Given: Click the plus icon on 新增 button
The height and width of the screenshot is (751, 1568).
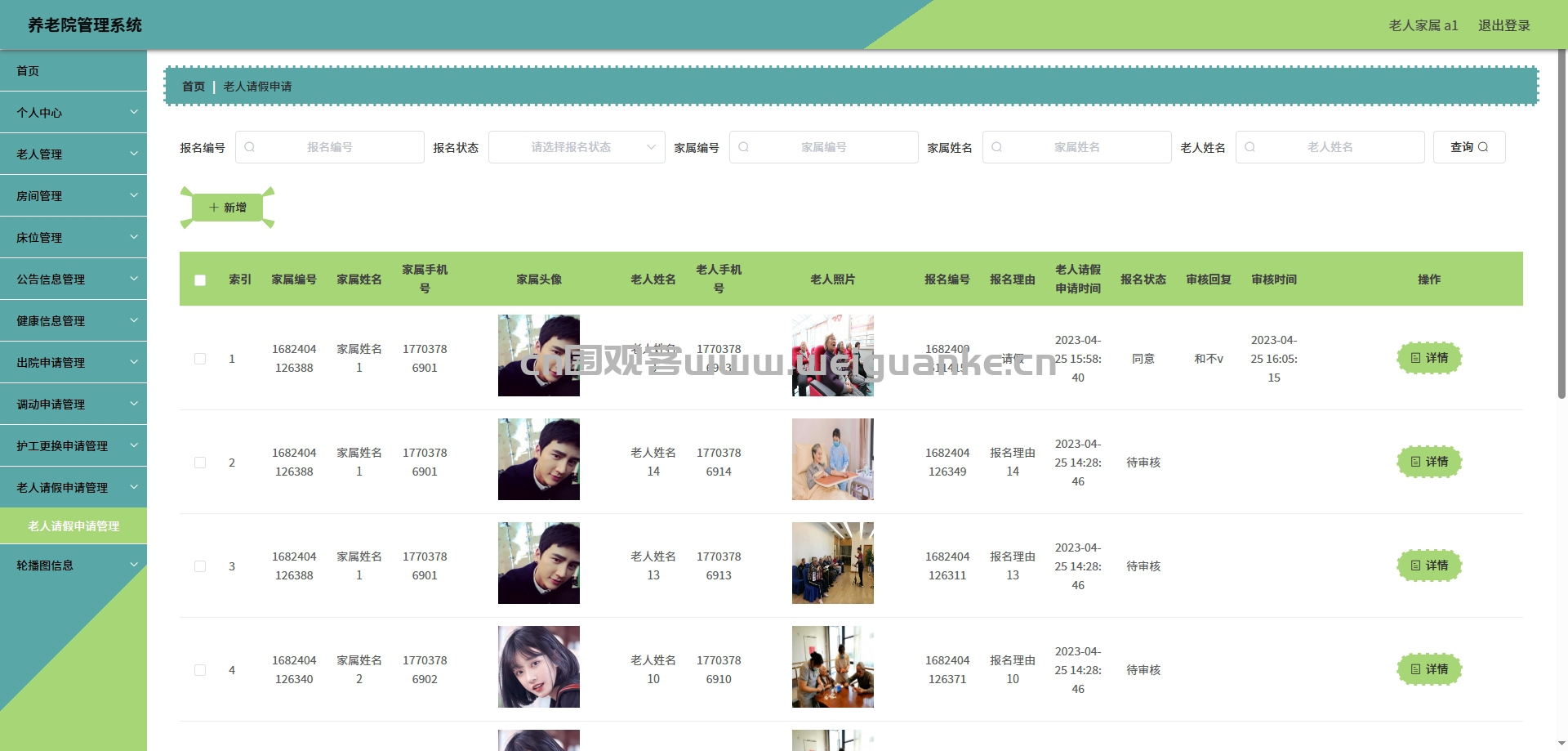Looking at the screenshot, I should coord(214,208).
